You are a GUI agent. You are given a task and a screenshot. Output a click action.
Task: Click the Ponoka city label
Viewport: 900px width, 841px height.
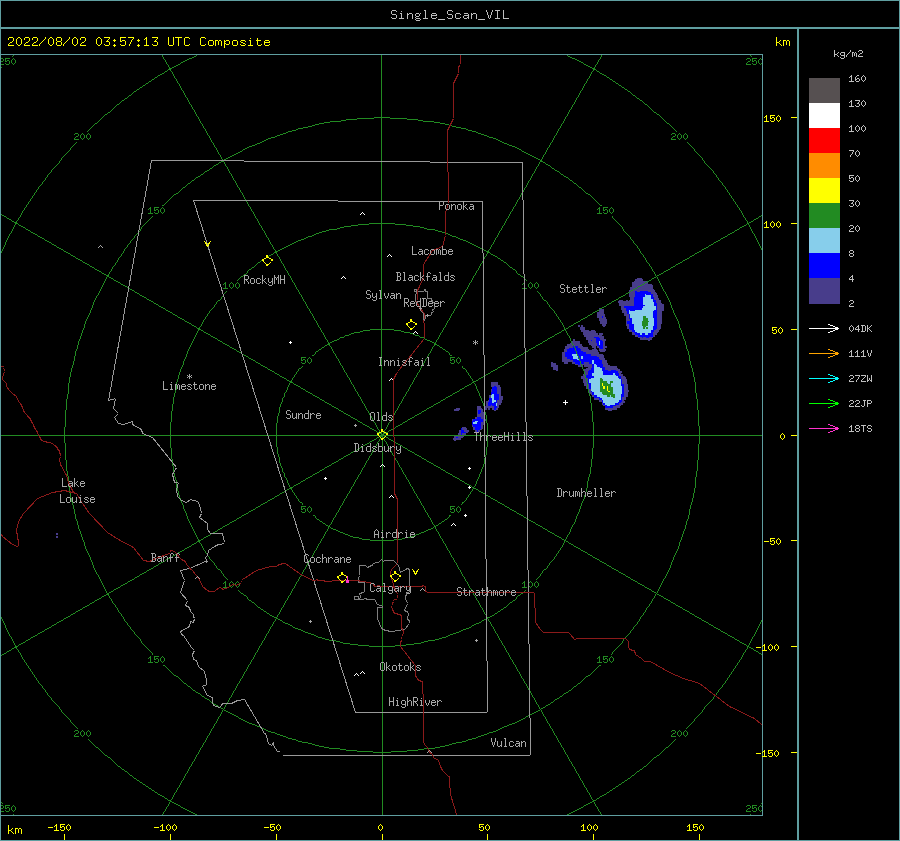(x=456, y=206)
